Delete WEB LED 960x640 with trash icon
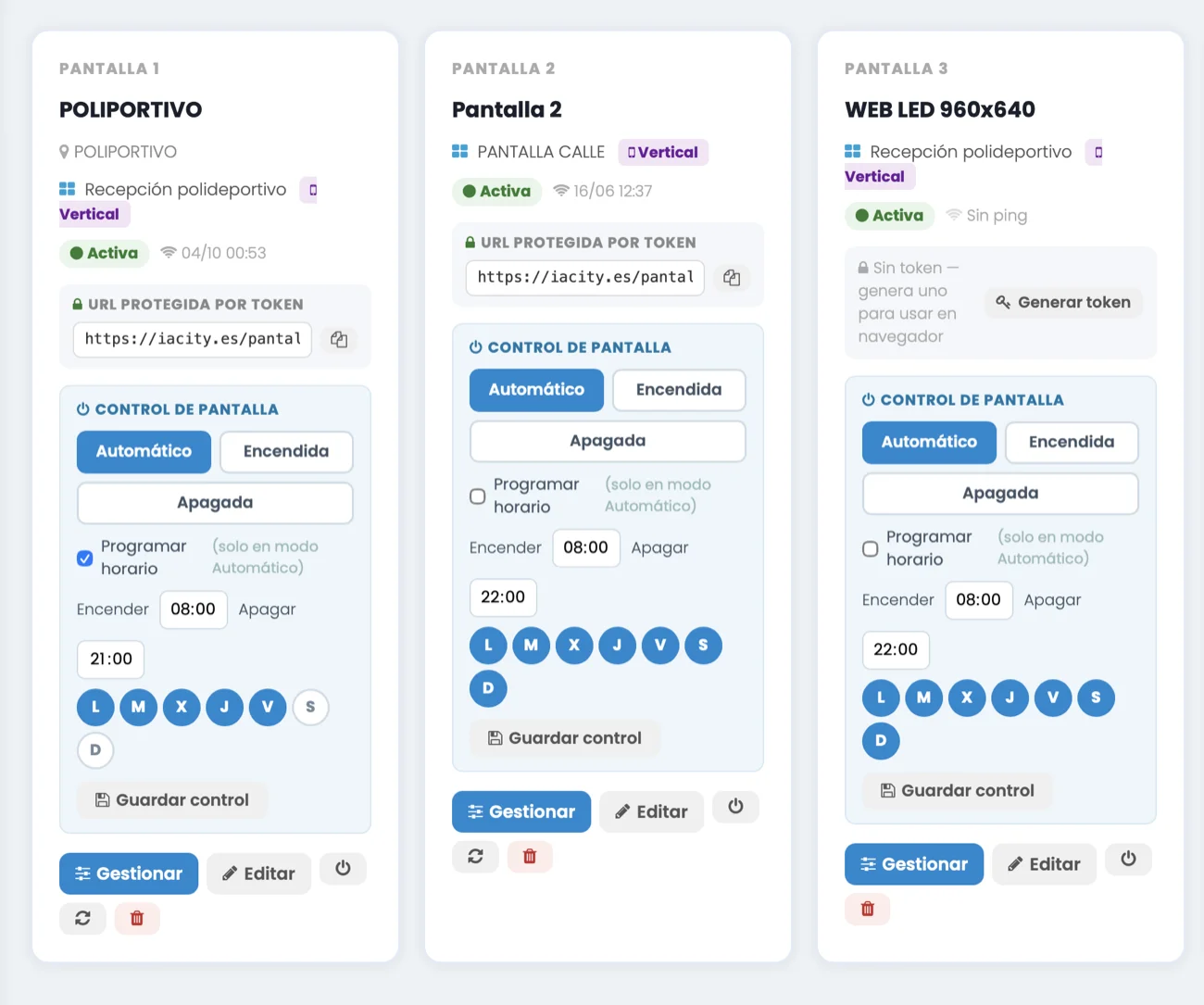The width and height of the screenshot is (1204, 1005). coord(868,909)
